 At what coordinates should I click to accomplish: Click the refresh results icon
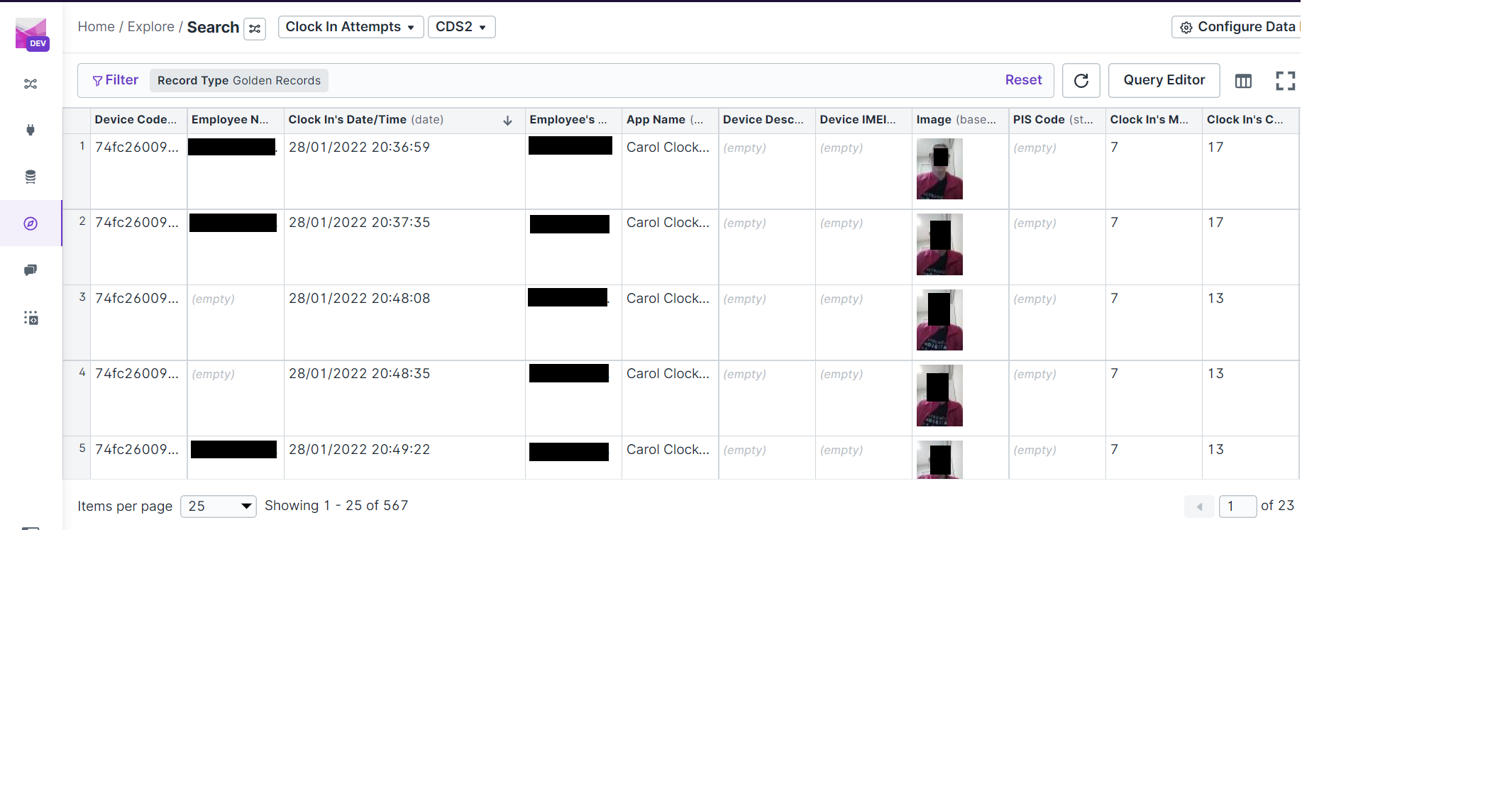[1081, 81]
